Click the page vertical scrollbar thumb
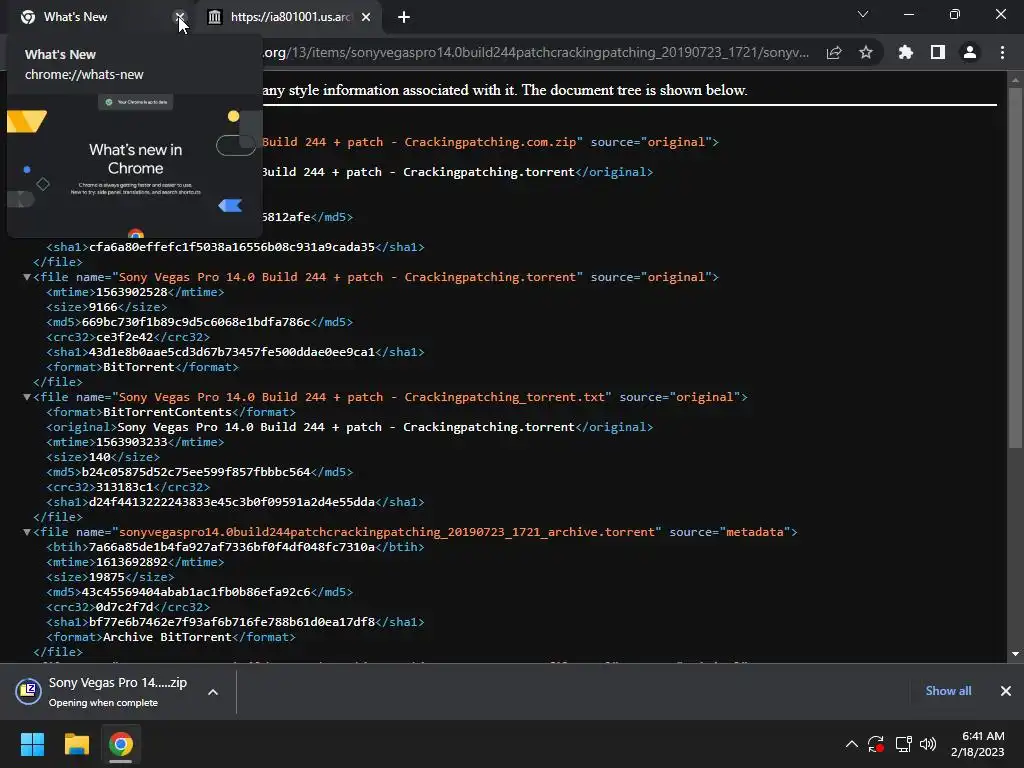The width and height of the screenshot is (1024, 768). [1015, 268]
